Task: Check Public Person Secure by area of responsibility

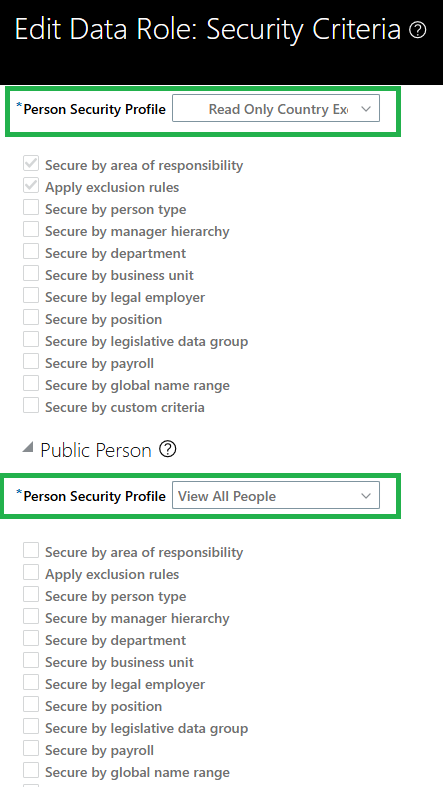Action: click(x=31, y=551)
